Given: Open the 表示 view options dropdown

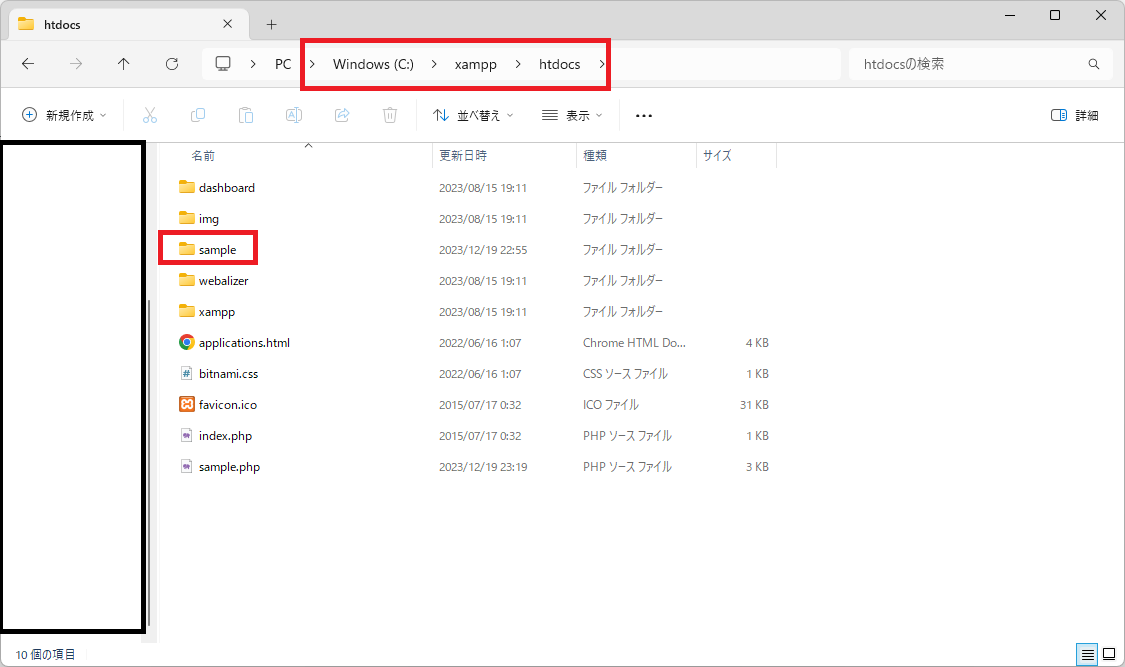Looking at the screenshot, I should point(572,114).
